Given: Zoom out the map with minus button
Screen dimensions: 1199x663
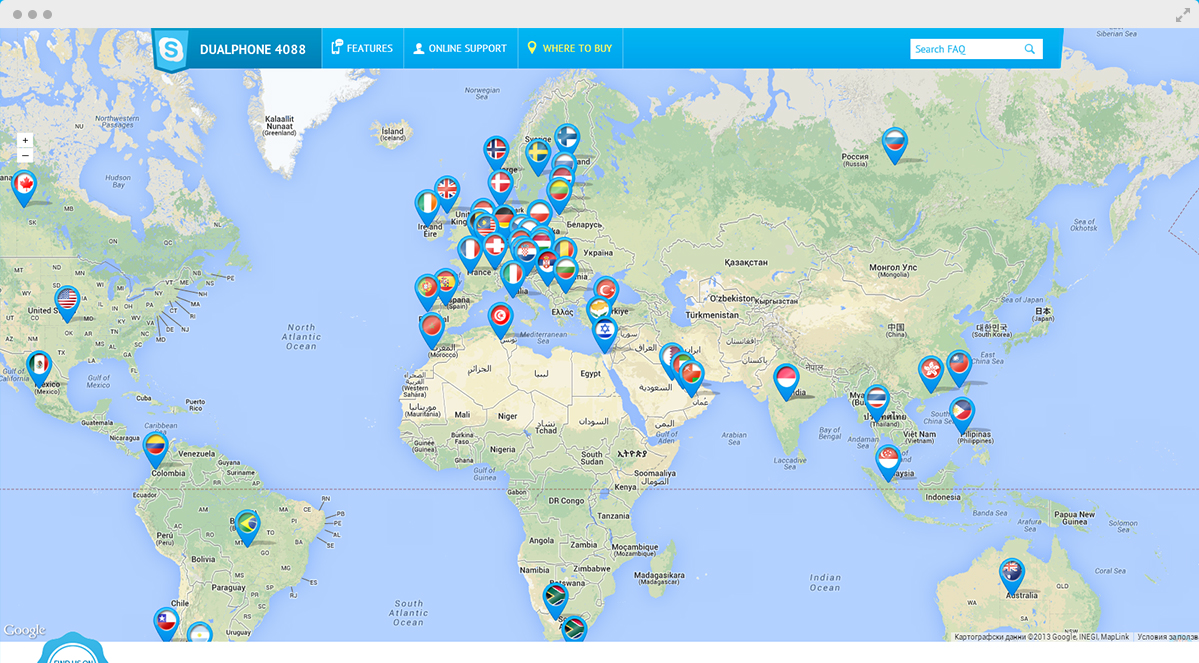Looking at the screenshot, I should (x=25, y=156).
